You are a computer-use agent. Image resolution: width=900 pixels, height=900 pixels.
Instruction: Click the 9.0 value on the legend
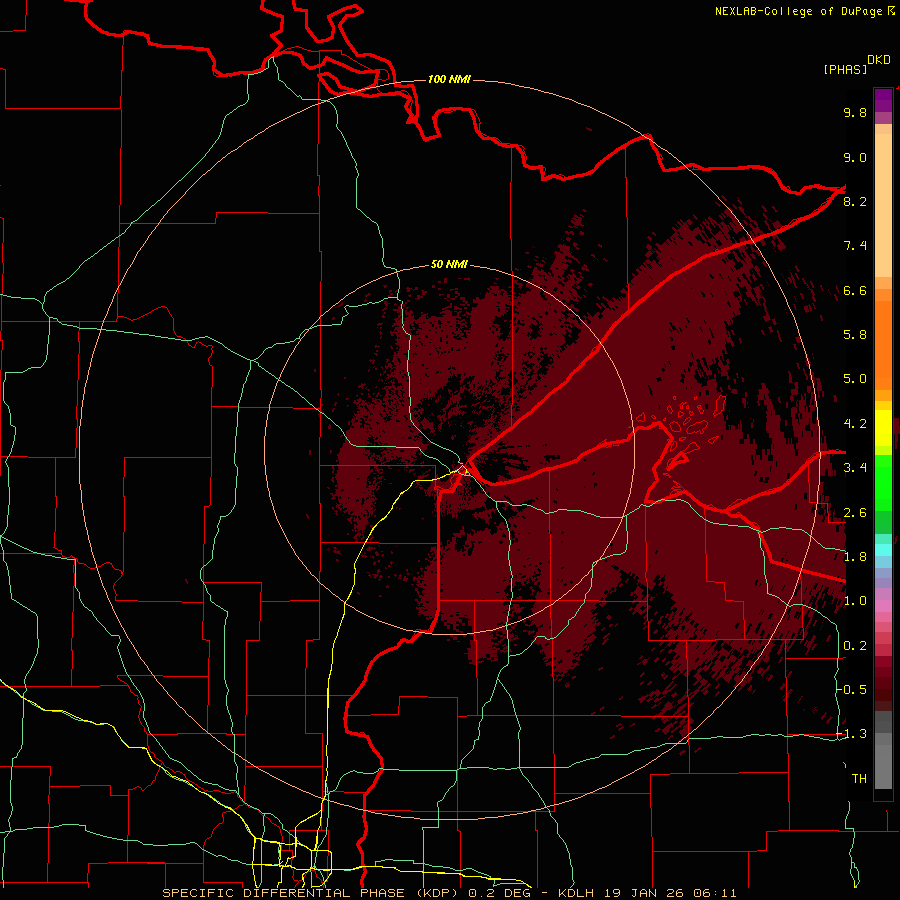click(x=855, y=157)
